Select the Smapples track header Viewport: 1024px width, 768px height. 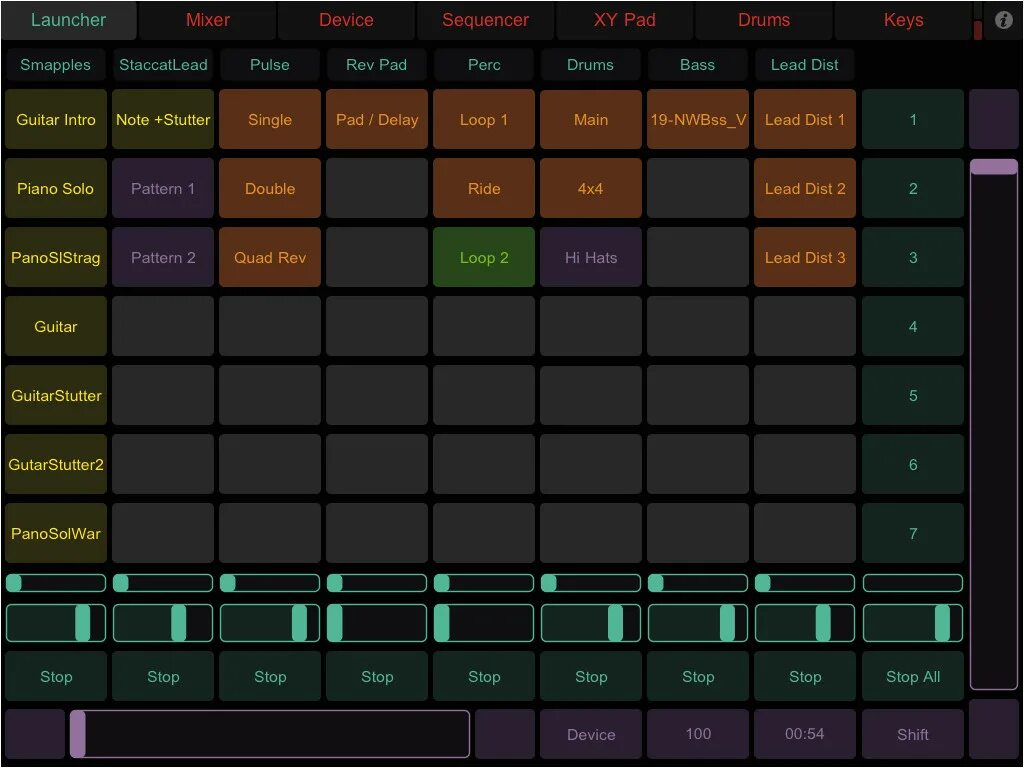[56, 65]
